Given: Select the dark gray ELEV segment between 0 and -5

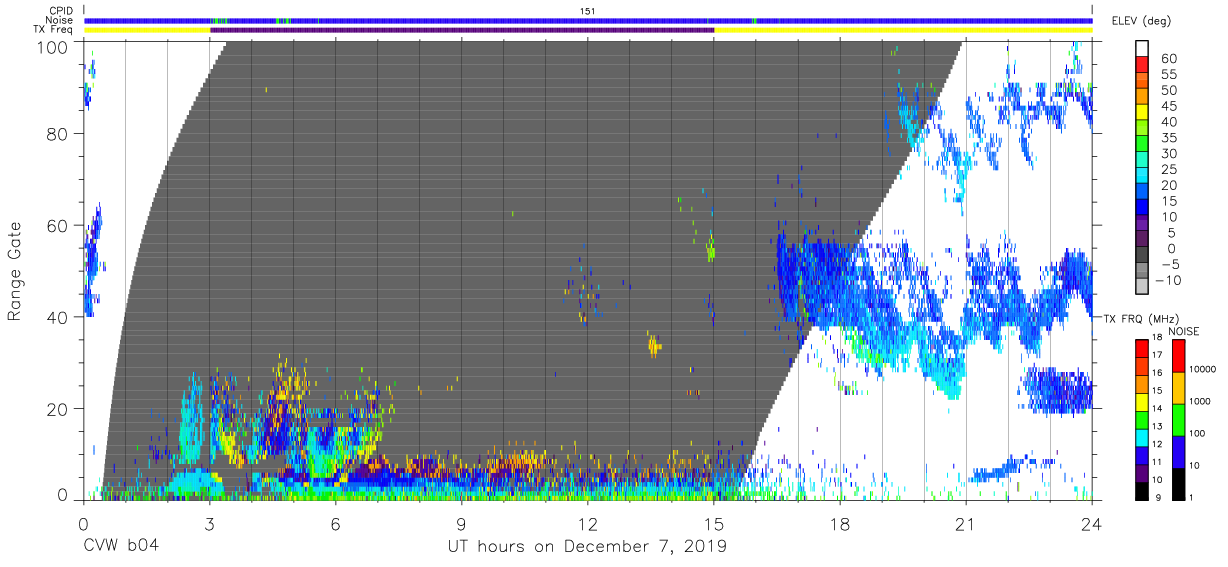Looking at the screenshot, I should 1144,256.
